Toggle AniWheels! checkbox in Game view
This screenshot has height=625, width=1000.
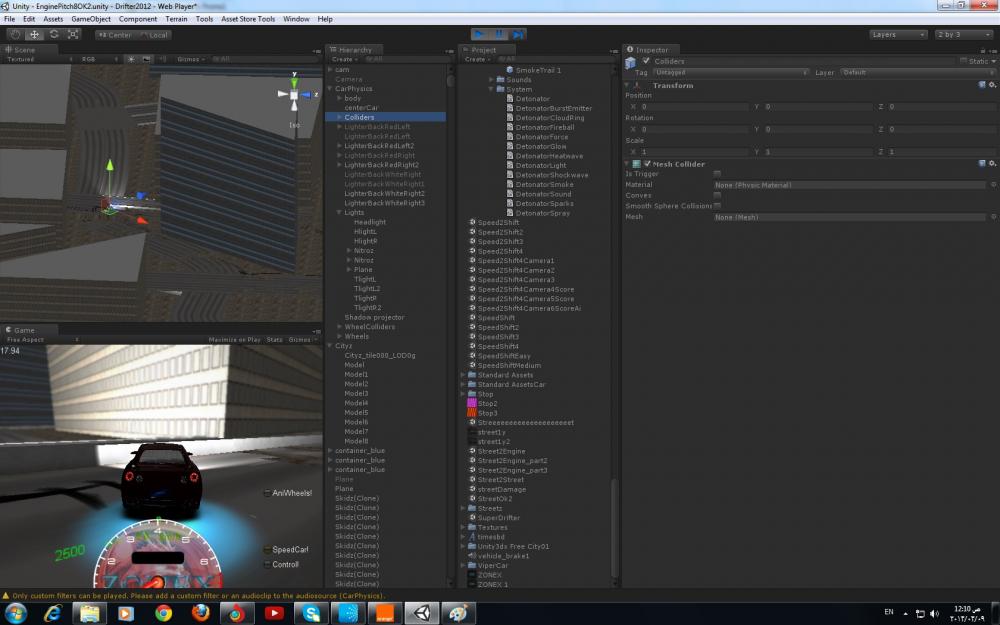coord(267,493)
